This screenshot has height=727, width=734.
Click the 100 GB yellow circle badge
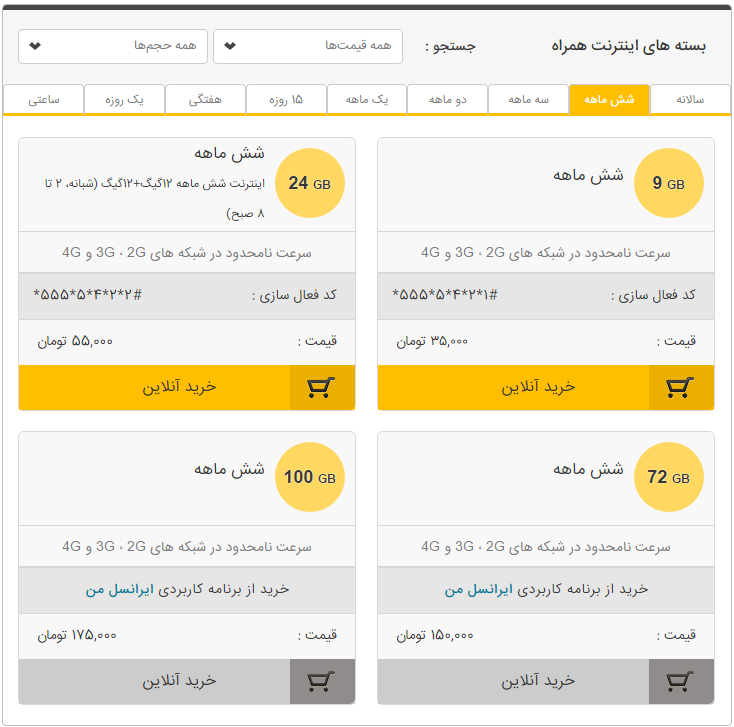pos(310,477)
